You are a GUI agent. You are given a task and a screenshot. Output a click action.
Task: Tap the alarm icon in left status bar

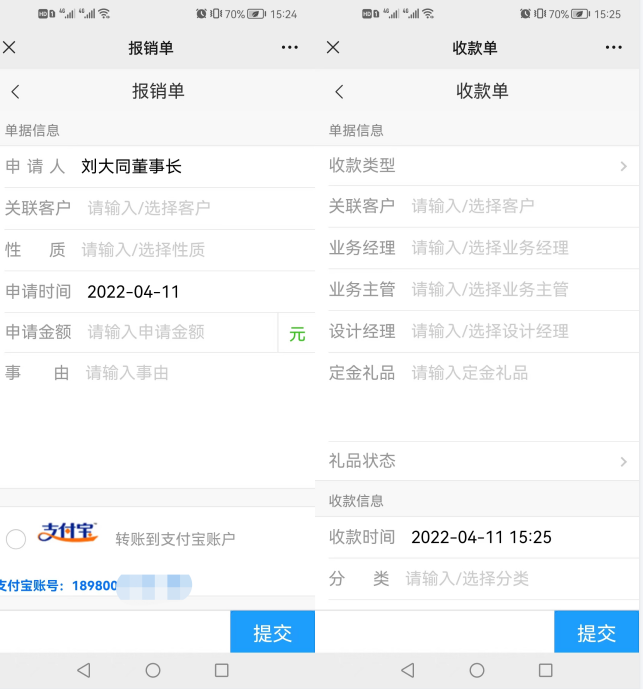(201, 14)
